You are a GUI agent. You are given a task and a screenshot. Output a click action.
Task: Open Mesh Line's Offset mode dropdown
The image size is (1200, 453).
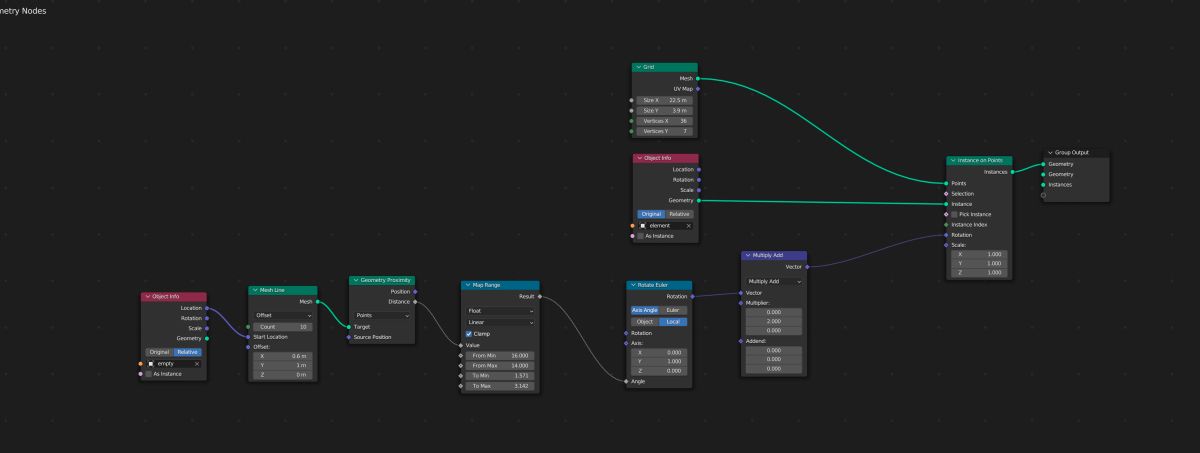point(282,315)
